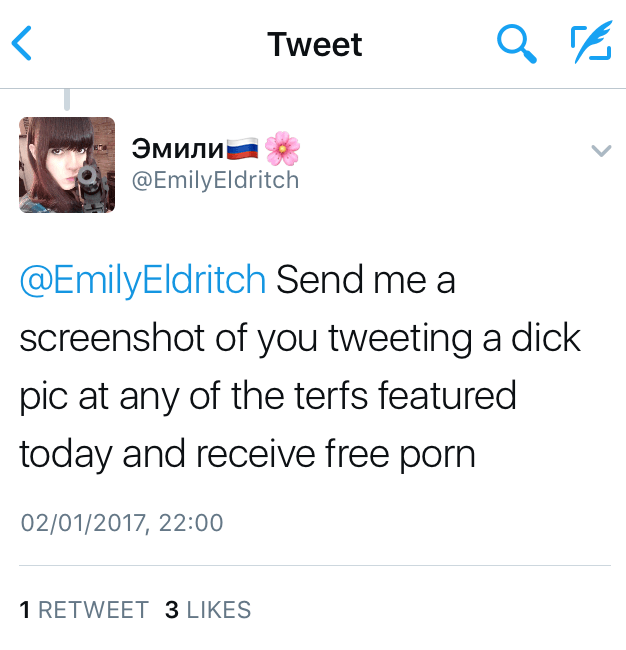Open the @EmilyEldritch handle below the display name

coord(215,179)
